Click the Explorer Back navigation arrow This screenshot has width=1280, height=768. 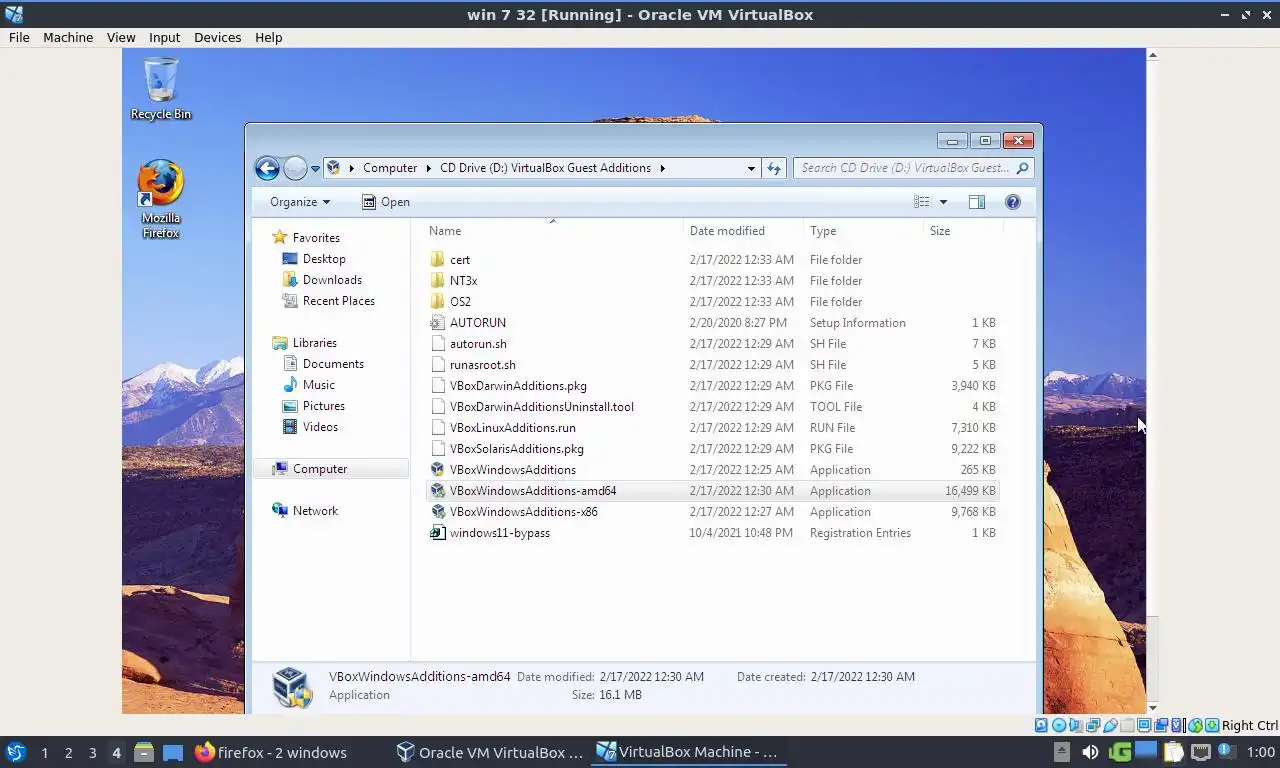(x=267, y=168)
